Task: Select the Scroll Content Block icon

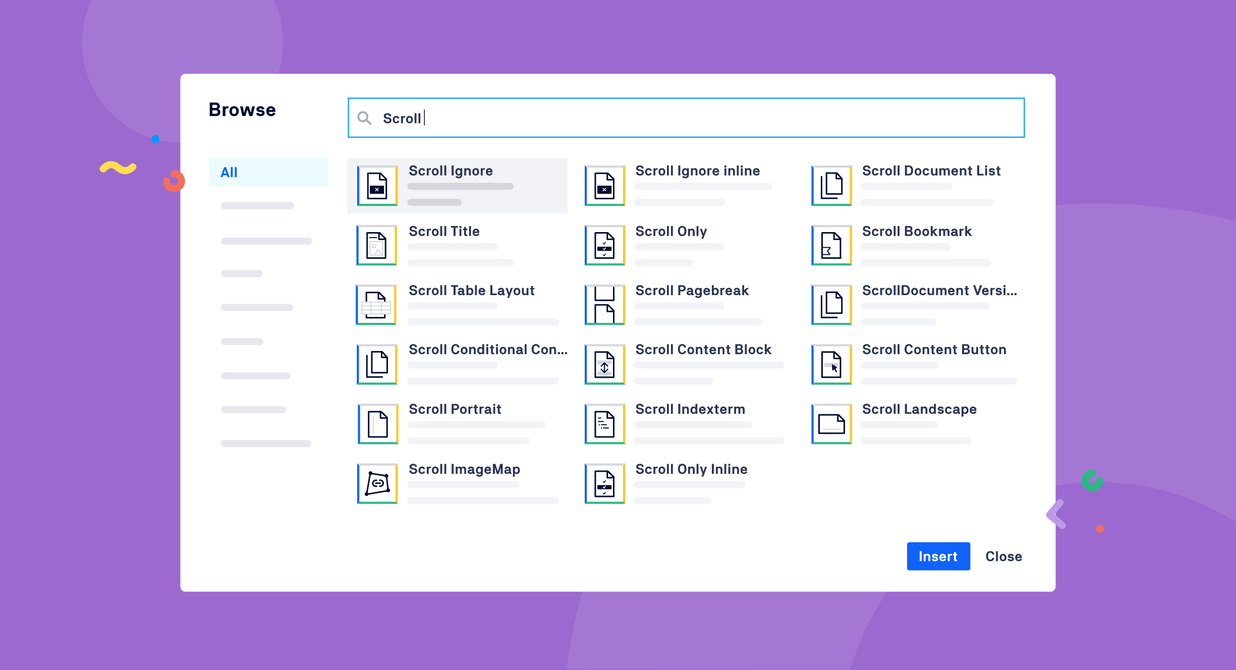Action: click(604, 365)
